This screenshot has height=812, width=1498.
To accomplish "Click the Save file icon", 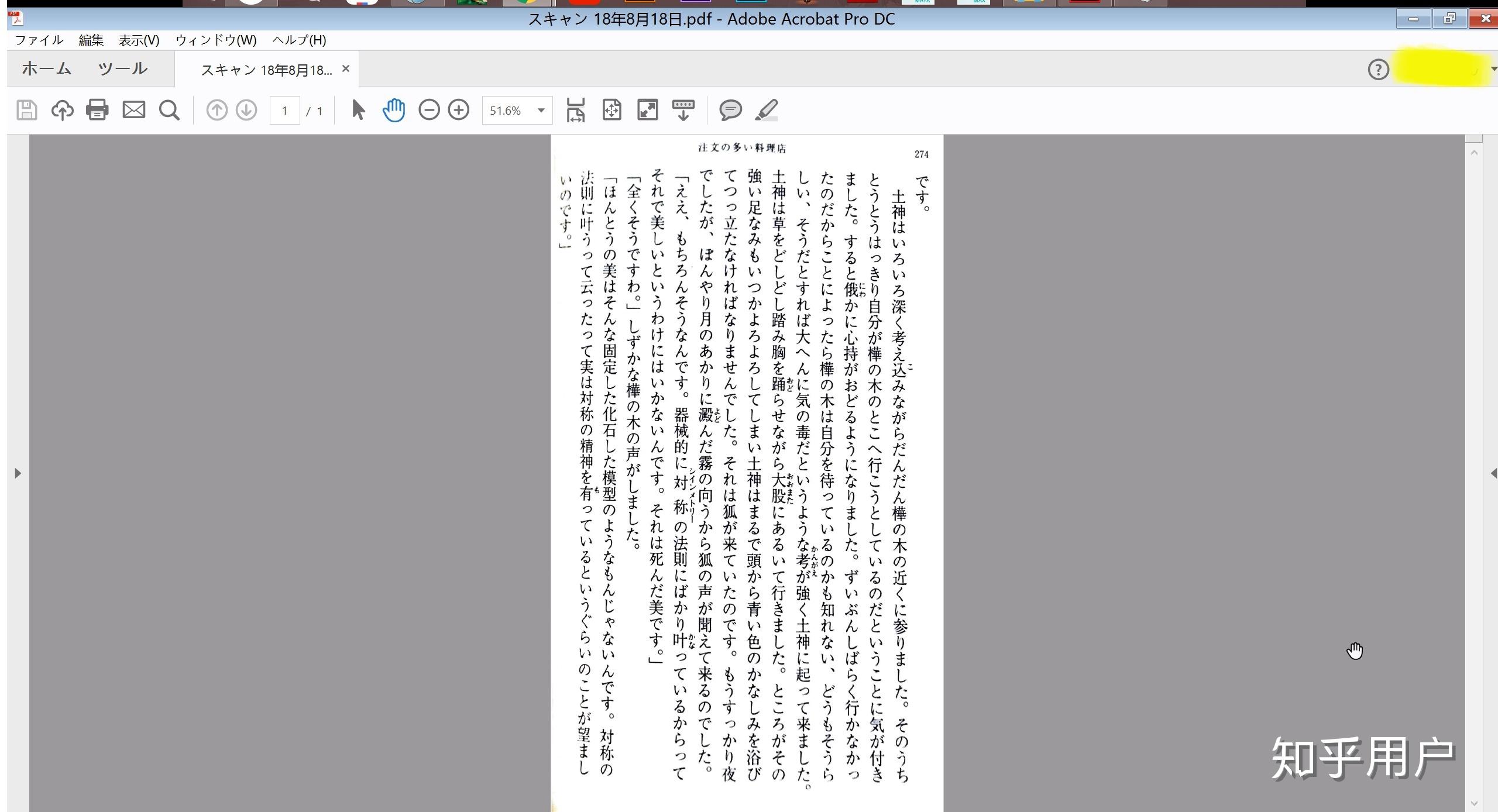I will 26,110.
